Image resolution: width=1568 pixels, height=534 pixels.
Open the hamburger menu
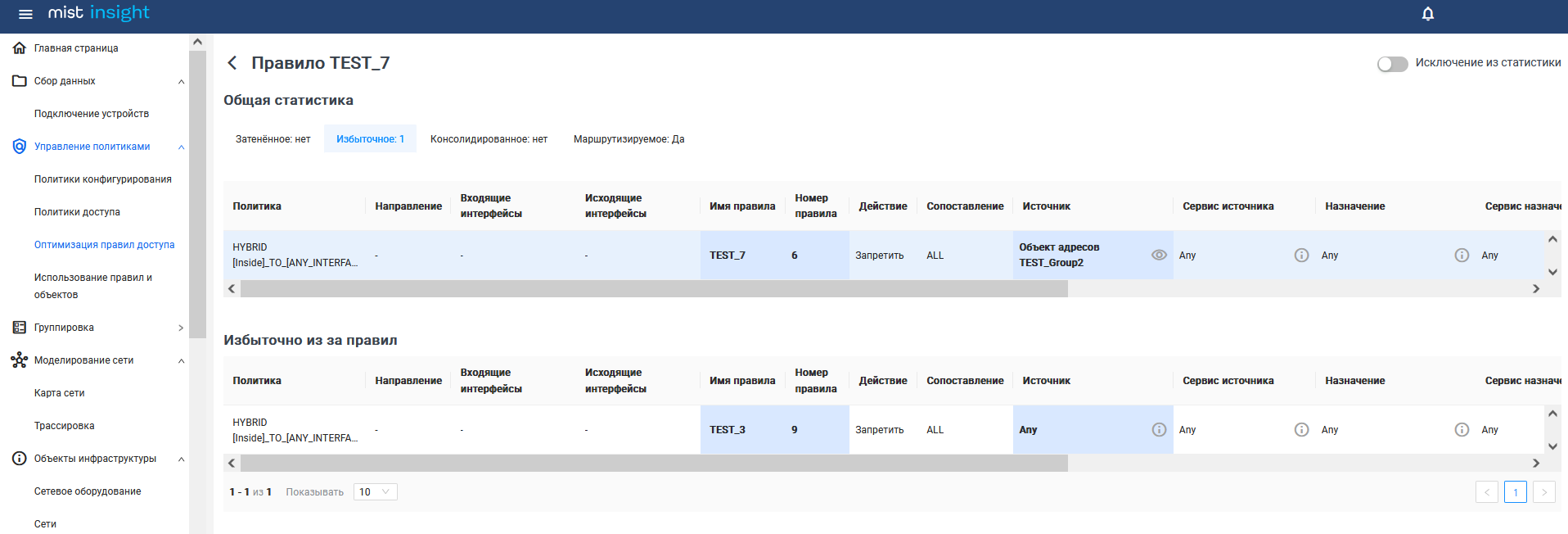click(25, 14)
